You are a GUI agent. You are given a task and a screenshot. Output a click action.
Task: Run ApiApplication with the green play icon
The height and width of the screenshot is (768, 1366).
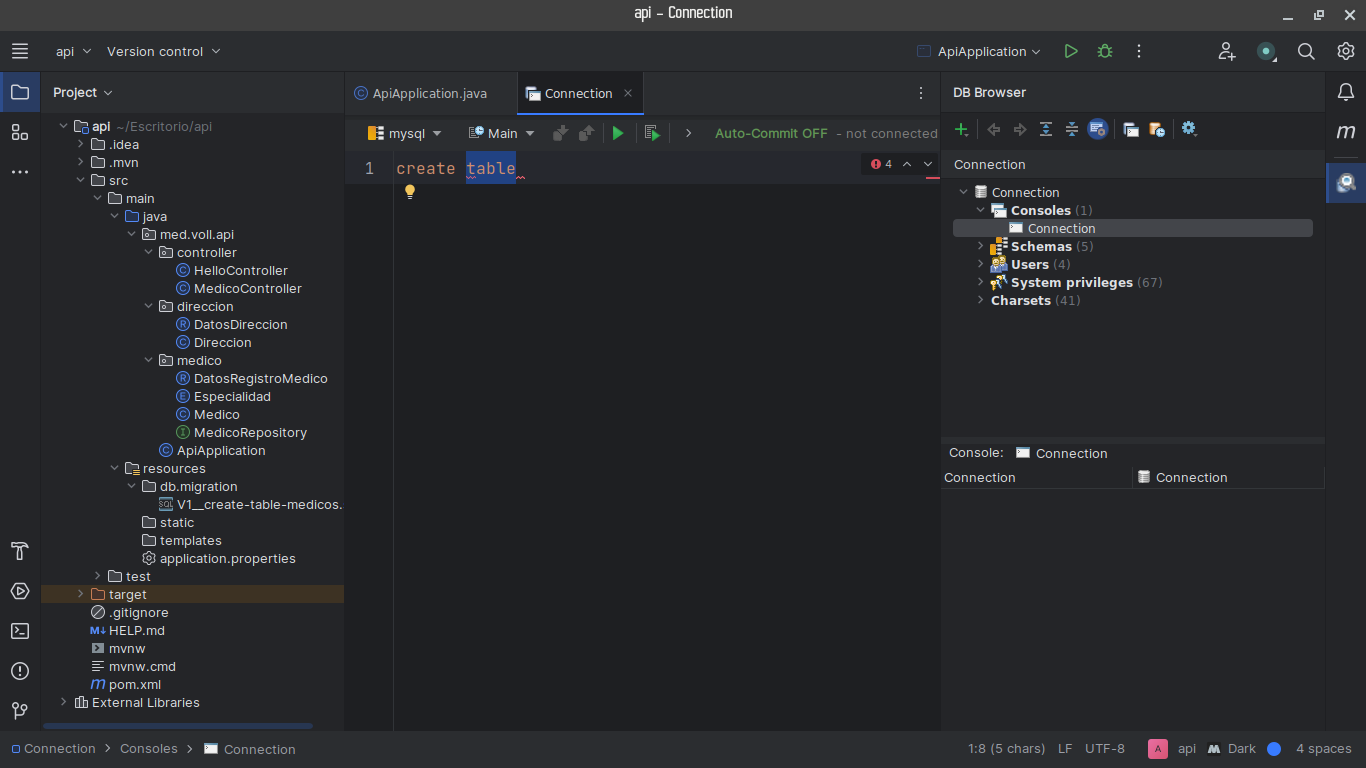click(x=1071, y=51)
